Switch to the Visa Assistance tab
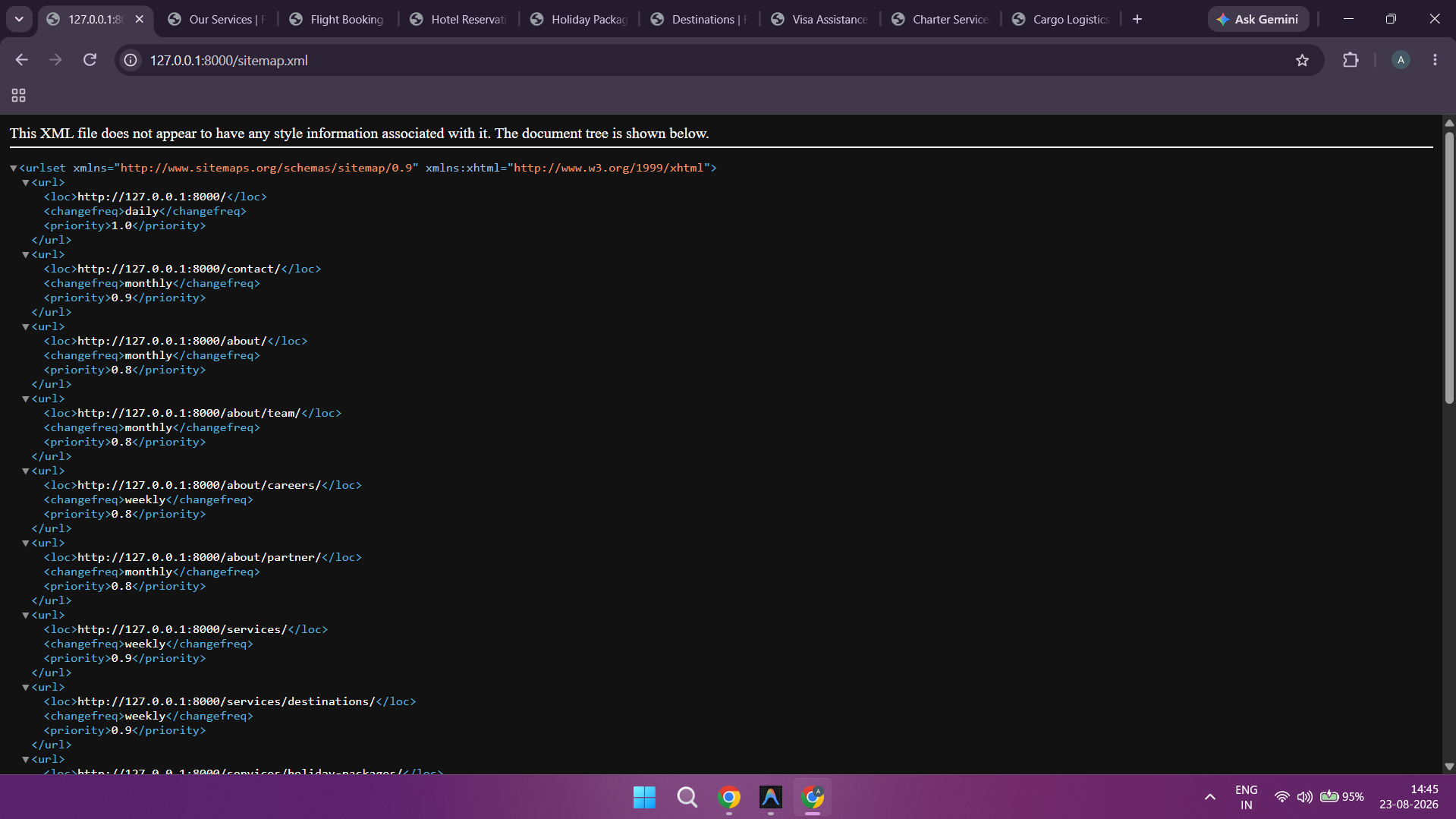The image size is (1456, 819). coord(821,19)
